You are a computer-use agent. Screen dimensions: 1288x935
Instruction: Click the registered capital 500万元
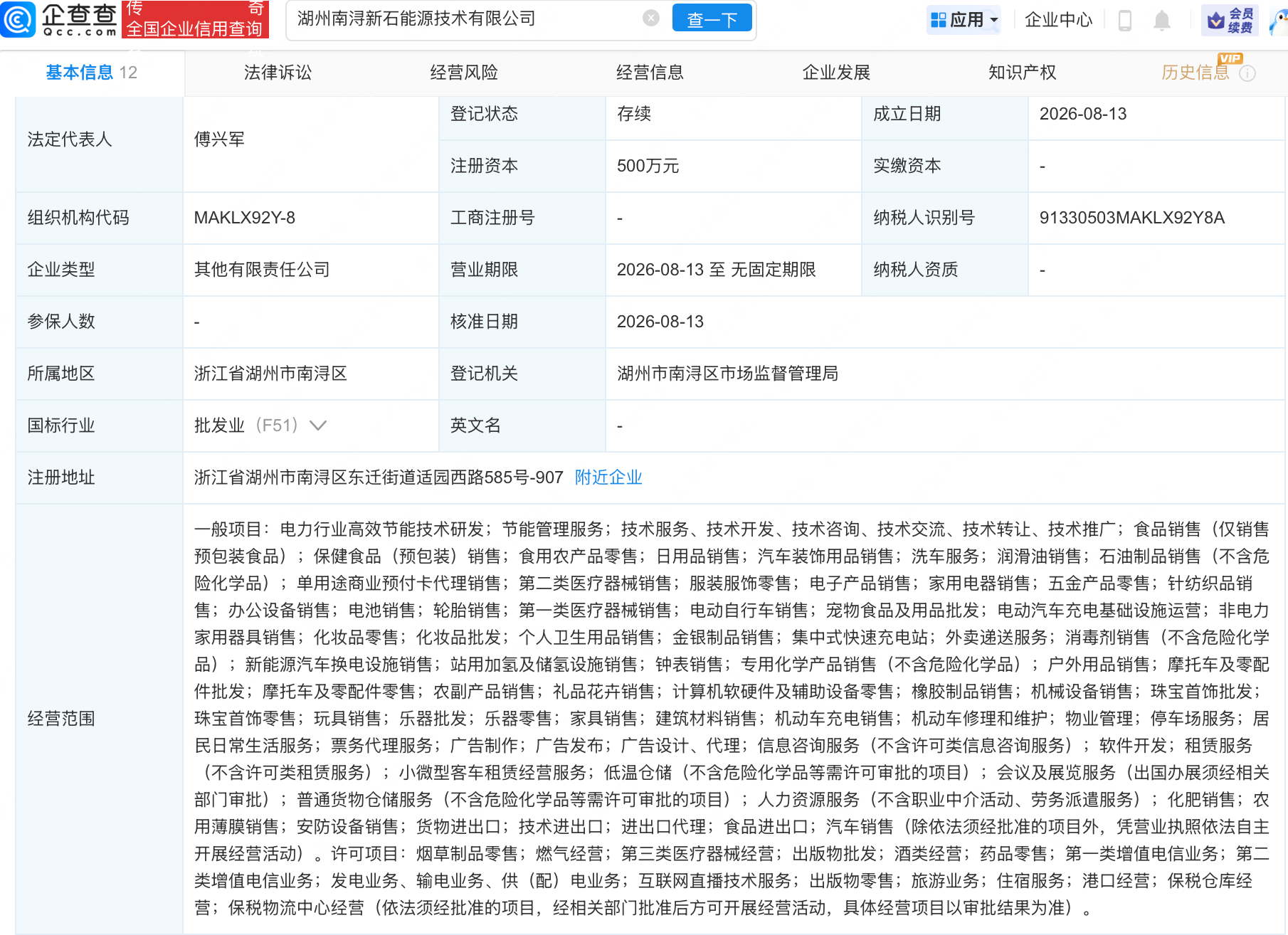pyautogui.click(x=648, y=166)
